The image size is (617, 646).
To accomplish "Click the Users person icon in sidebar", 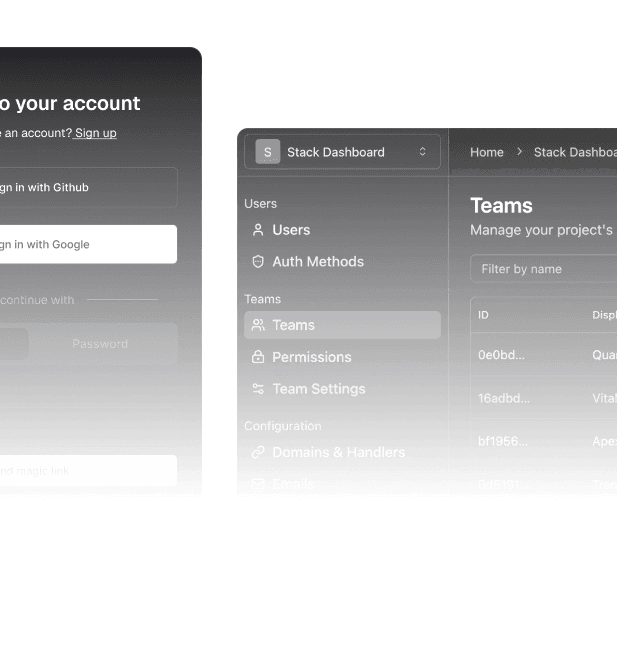I will [x=258, y=230].
